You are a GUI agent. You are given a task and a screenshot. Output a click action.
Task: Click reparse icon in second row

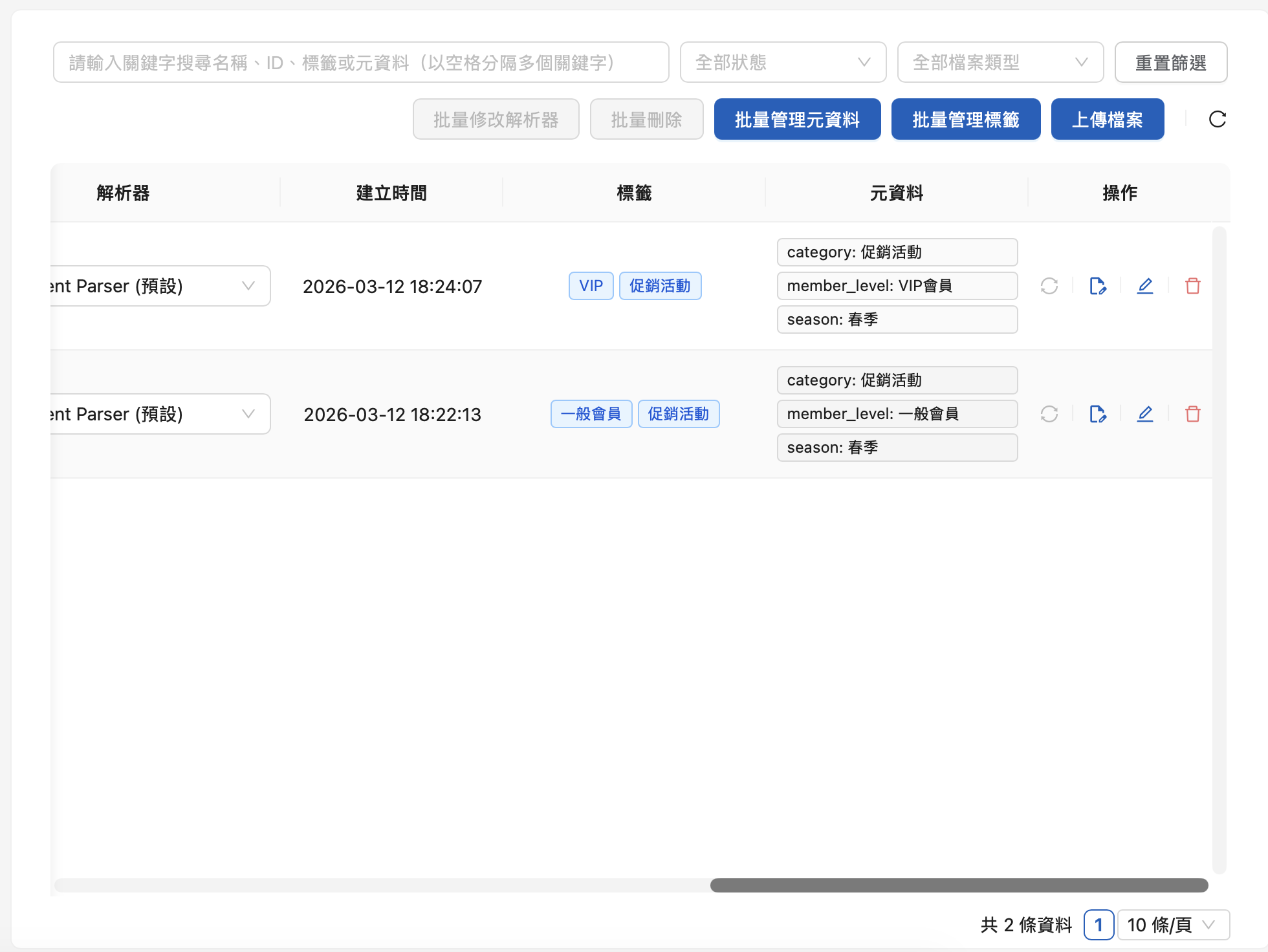1049,414
